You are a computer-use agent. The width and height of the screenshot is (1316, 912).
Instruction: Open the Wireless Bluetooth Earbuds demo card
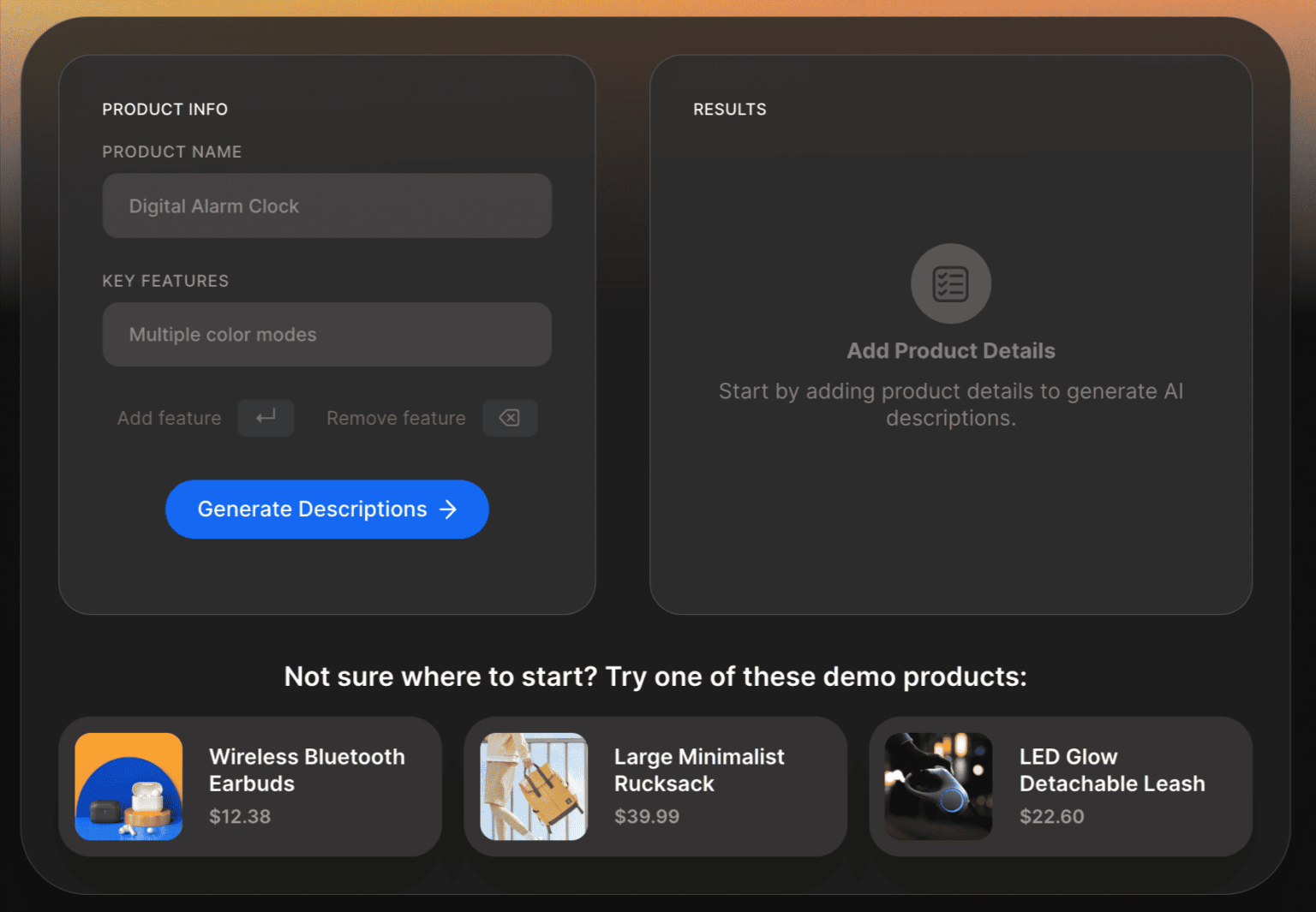[251, 786]
